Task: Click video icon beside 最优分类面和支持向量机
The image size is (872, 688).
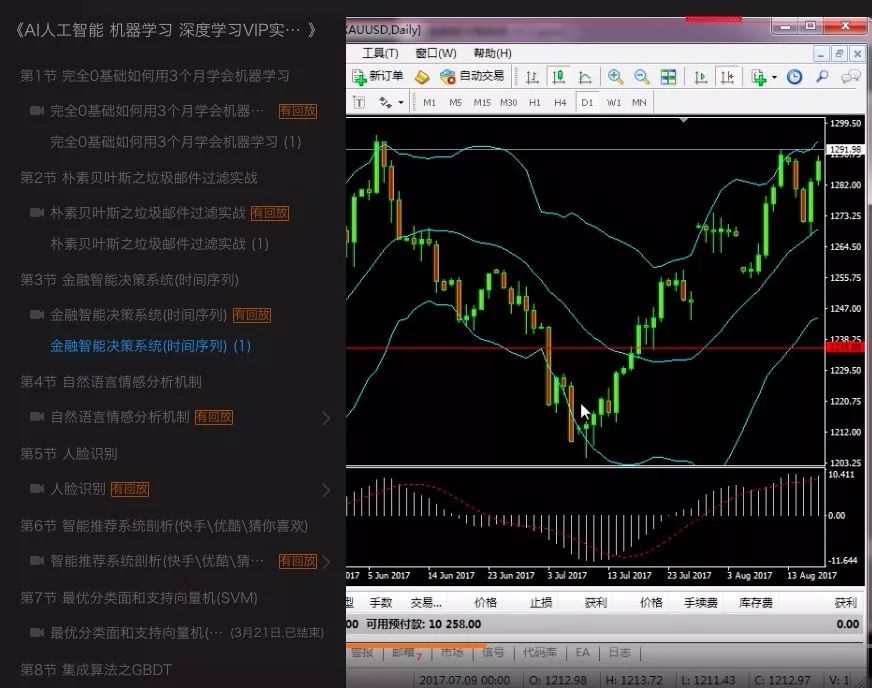Action: click(x=37, y=632)
